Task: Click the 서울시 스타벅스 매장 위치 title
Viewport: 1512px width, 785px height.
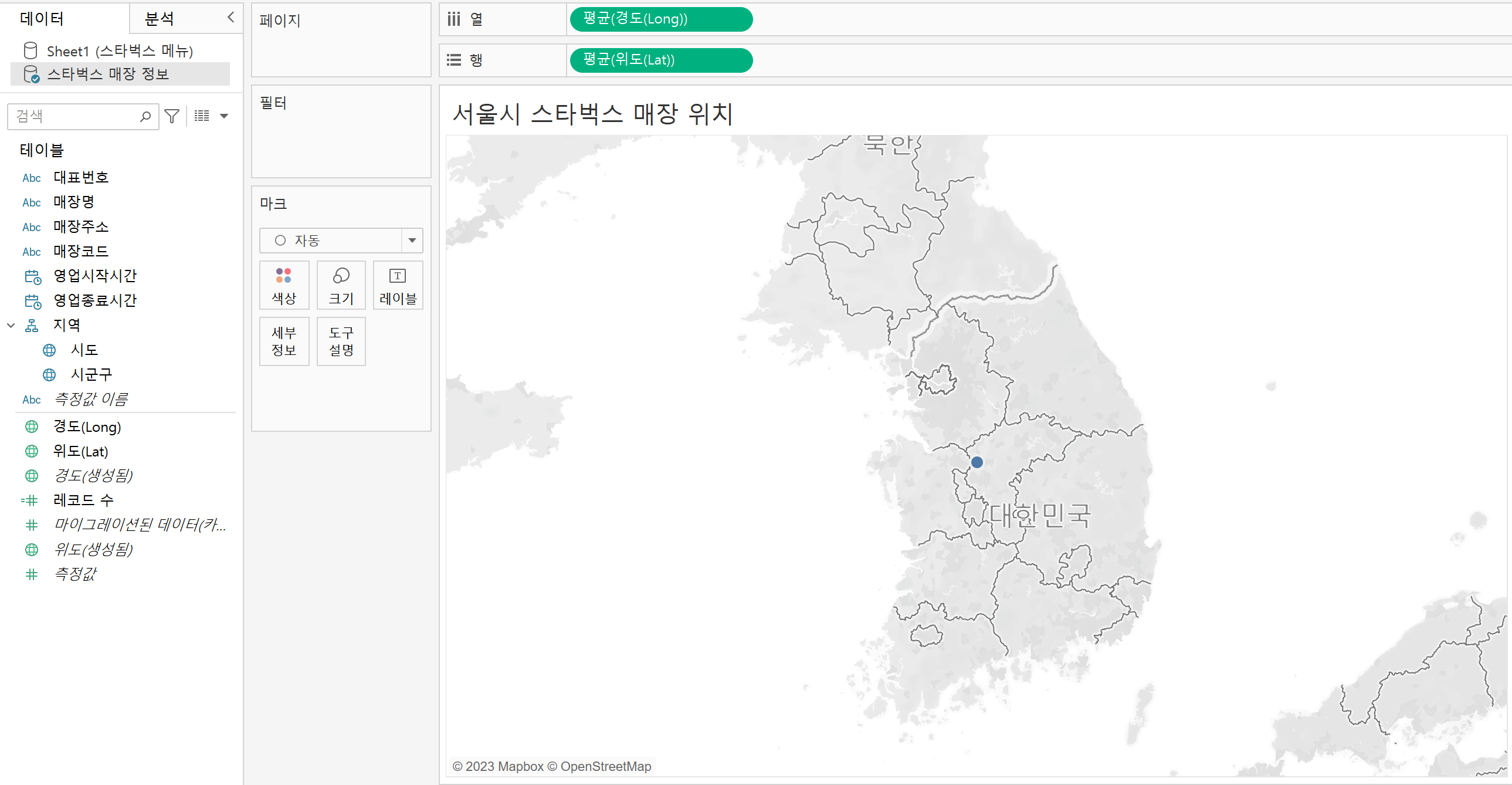Action: 593,114
